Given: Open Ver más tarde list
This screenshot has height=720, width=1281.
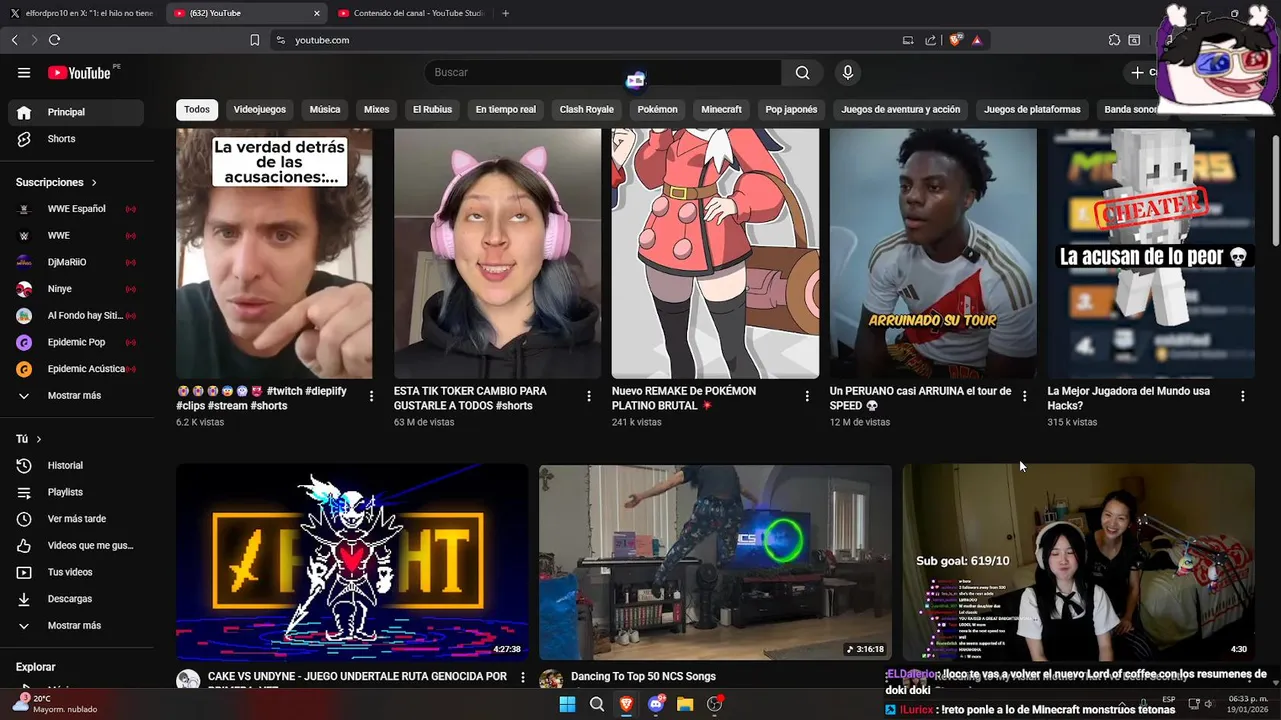Looking at the screenshot, I should [x=76, y=519].
